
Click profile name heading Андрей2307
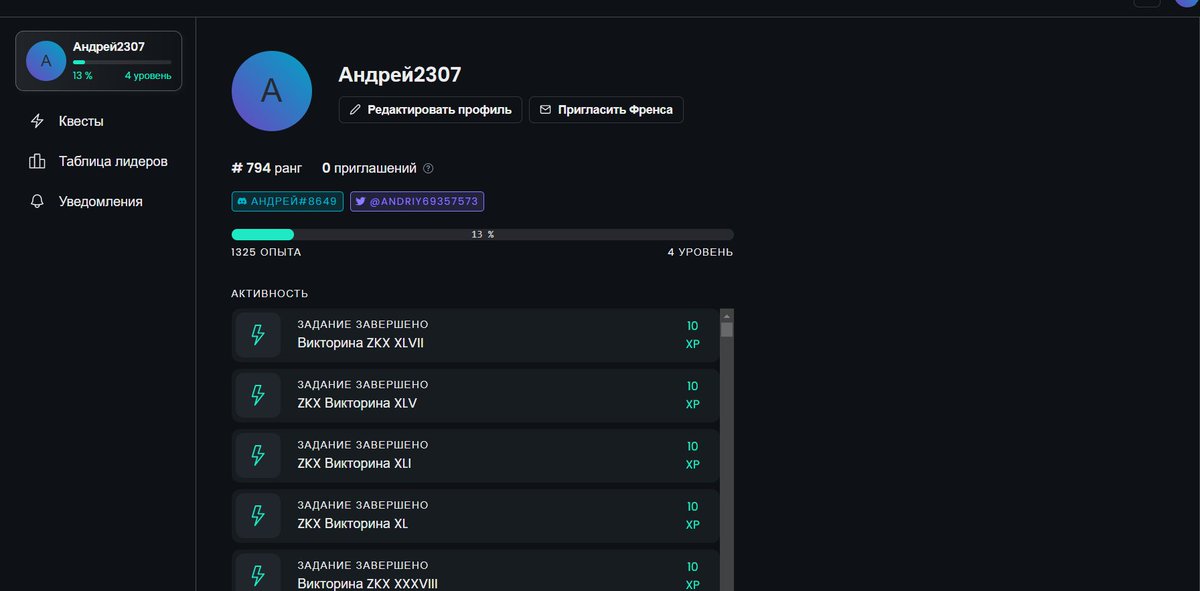400,74
